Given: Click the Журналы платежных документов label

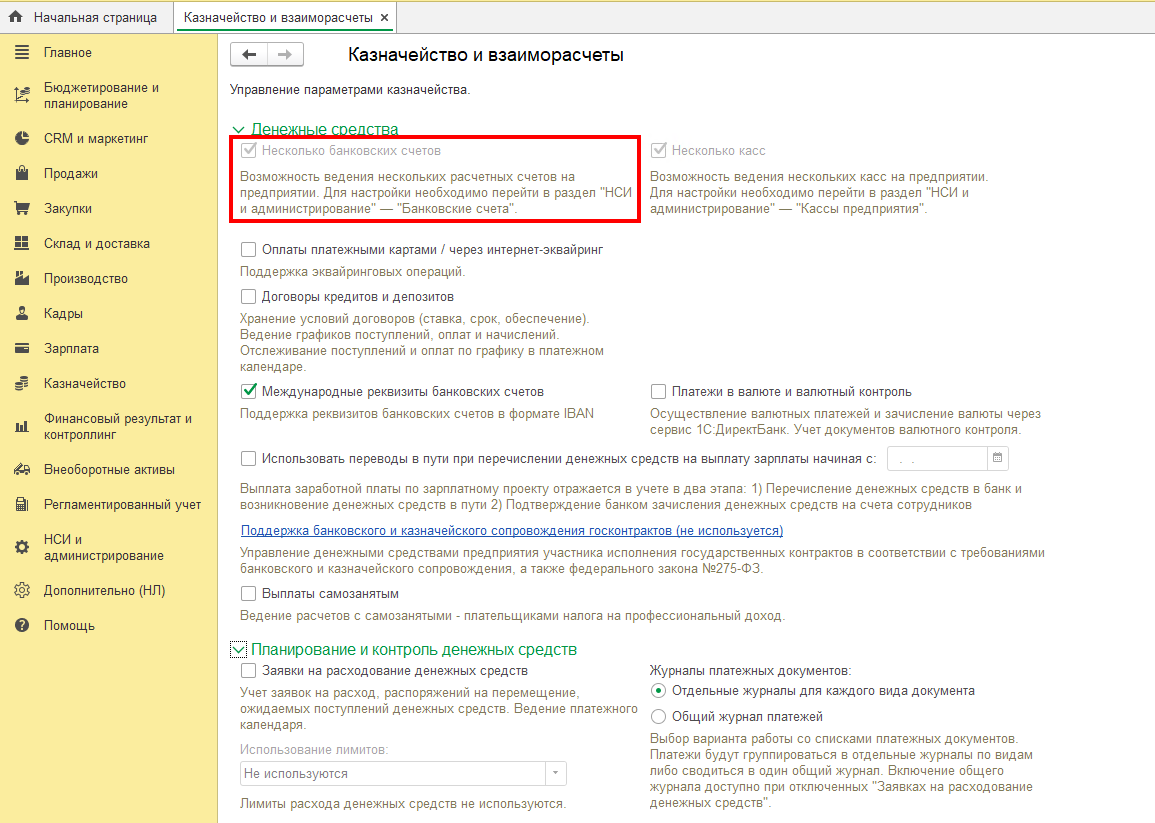Looking at the screenshot, I should [751, 670].
